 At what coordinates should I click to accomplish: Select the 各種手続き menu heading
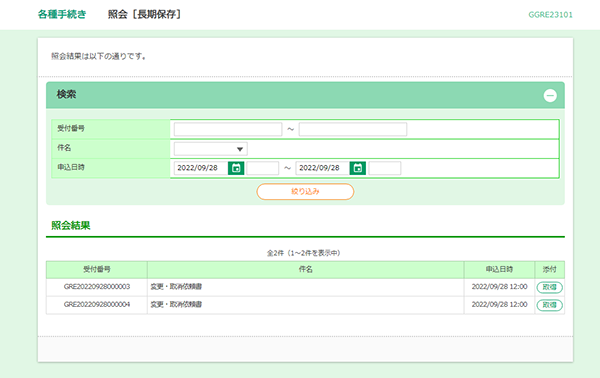point(62,15)
